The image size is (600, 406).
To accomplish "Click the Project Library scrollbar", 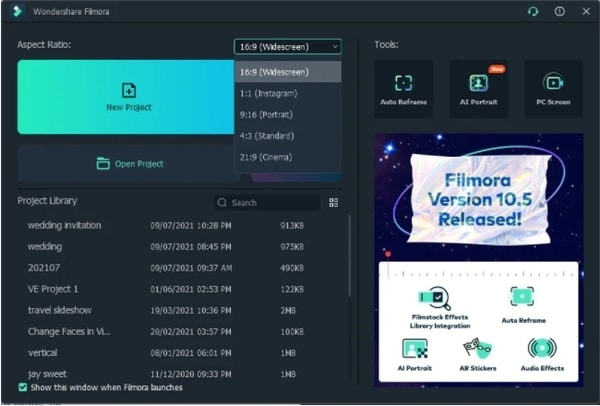I will coord(349,256).
